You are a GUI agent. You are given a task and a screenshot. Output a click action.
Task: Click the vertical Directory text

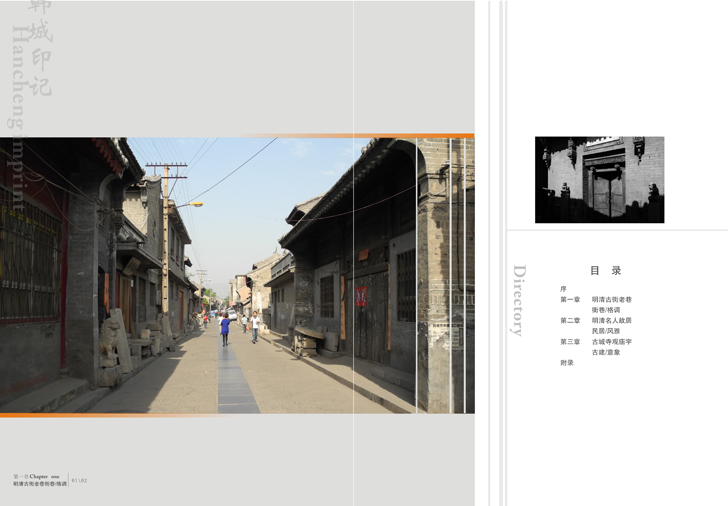tap(519, 300)
